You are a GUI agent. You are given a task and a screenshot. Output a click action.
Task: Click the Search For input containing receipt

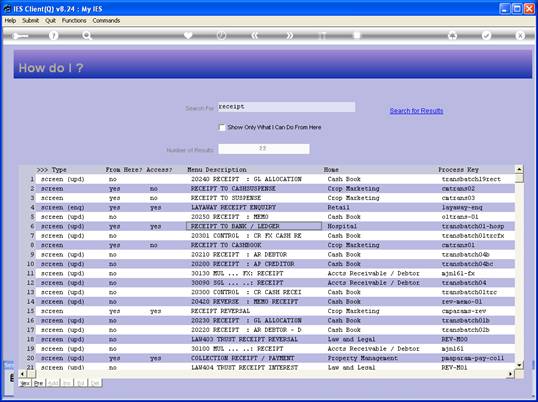pyautogui.click(x=286, y=107)
